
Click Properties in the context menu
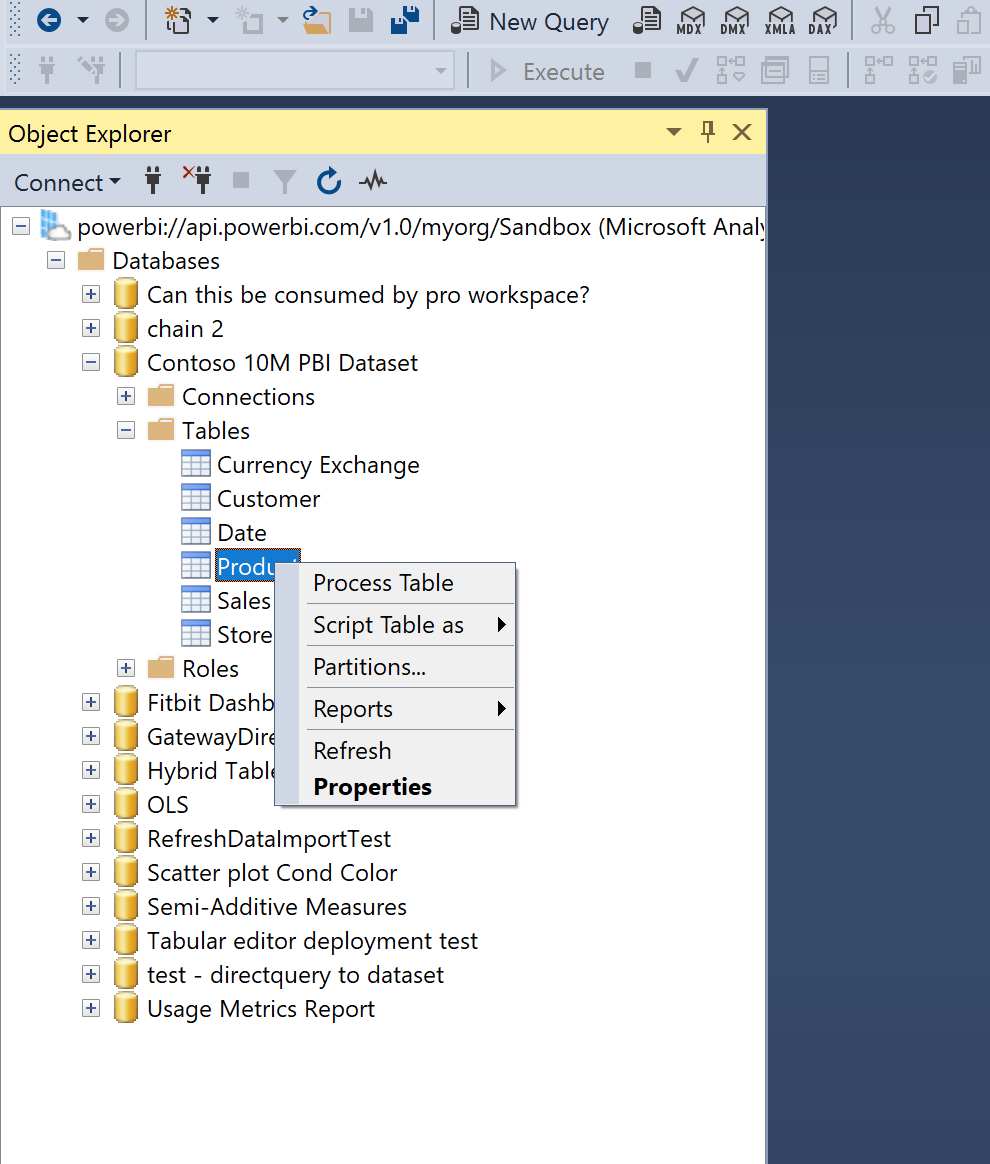tap(372, 787)
